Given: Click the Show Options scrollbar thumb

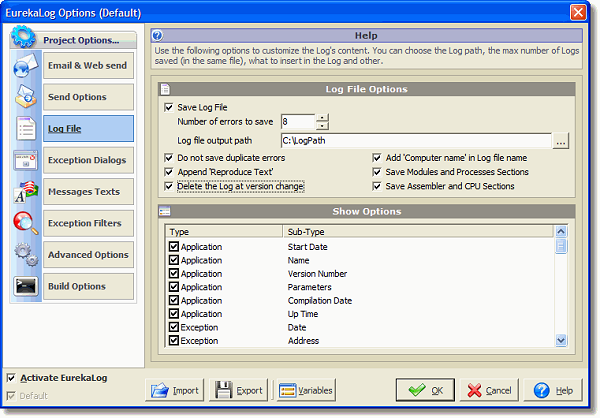Looking at the screenshot, I should point(561,245).
